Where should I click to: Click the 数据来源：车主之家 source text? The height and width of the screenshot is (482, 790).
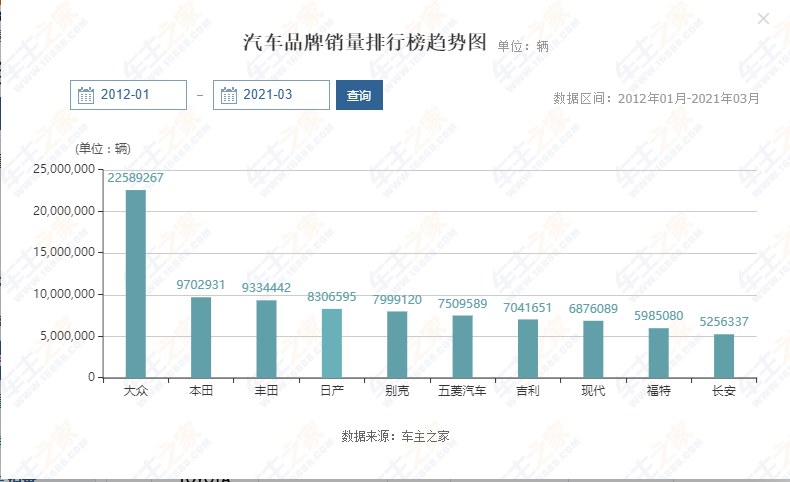(x=396, y=436)
